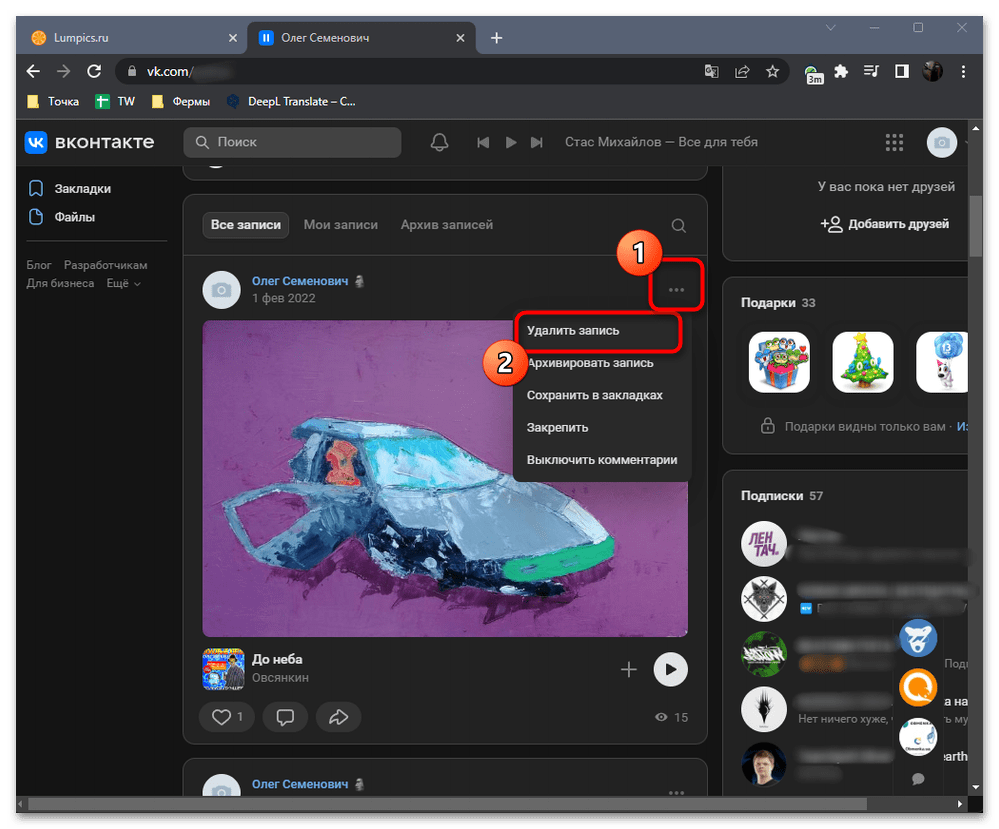The width and height of the screenshot is (999, 829).
Task: Open the Chrome extensions puzzle icon
Action: (x=841, y=71)
